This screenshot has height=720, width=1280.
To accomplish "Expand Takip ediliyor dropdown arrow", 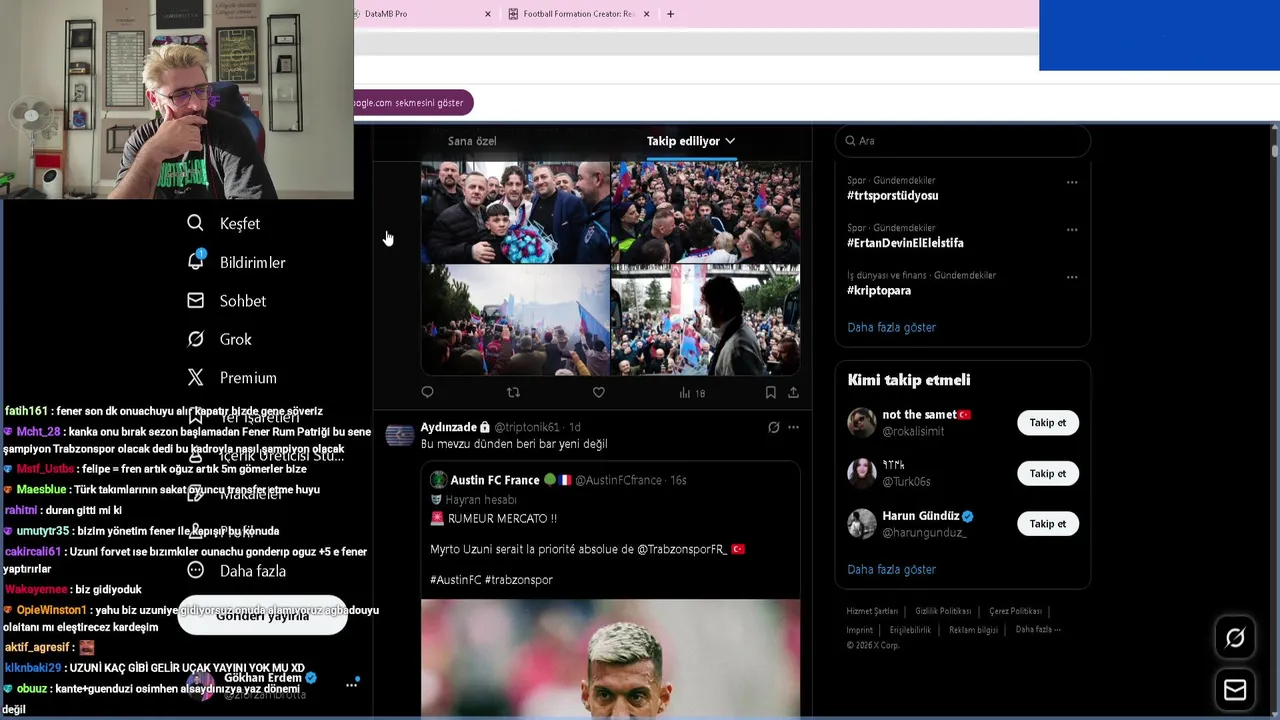I will 730,141.
